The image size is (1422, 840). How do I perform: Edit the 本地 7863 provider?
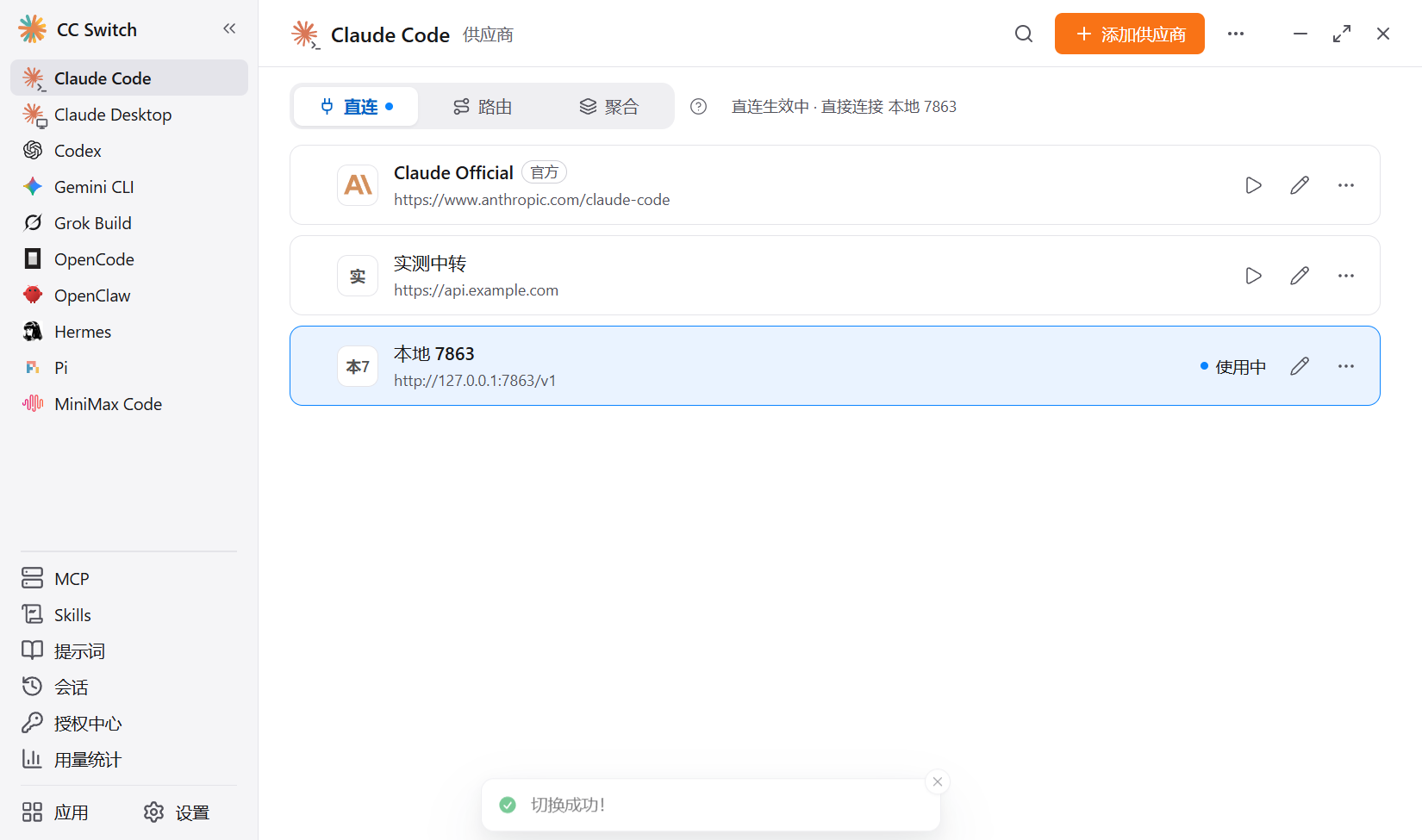coord(1300,366)
